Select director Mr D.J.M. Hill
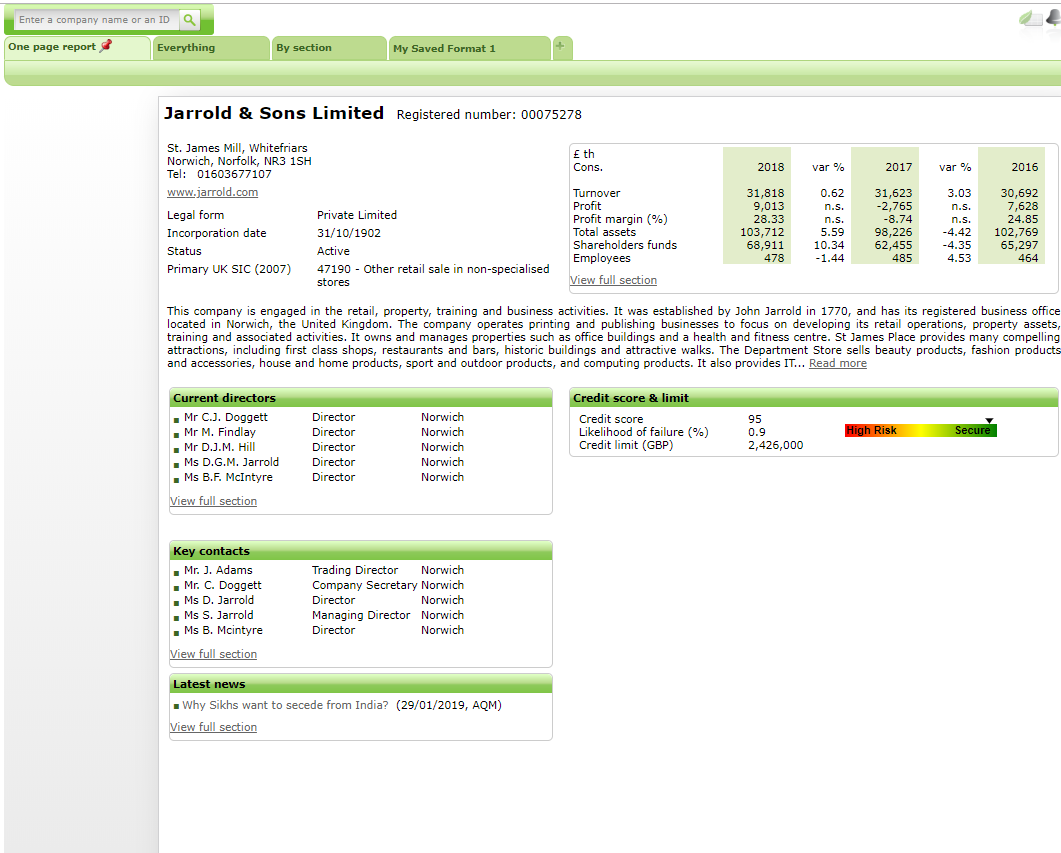This screenshot has width=1061, height=853. (x=220, y=447)
